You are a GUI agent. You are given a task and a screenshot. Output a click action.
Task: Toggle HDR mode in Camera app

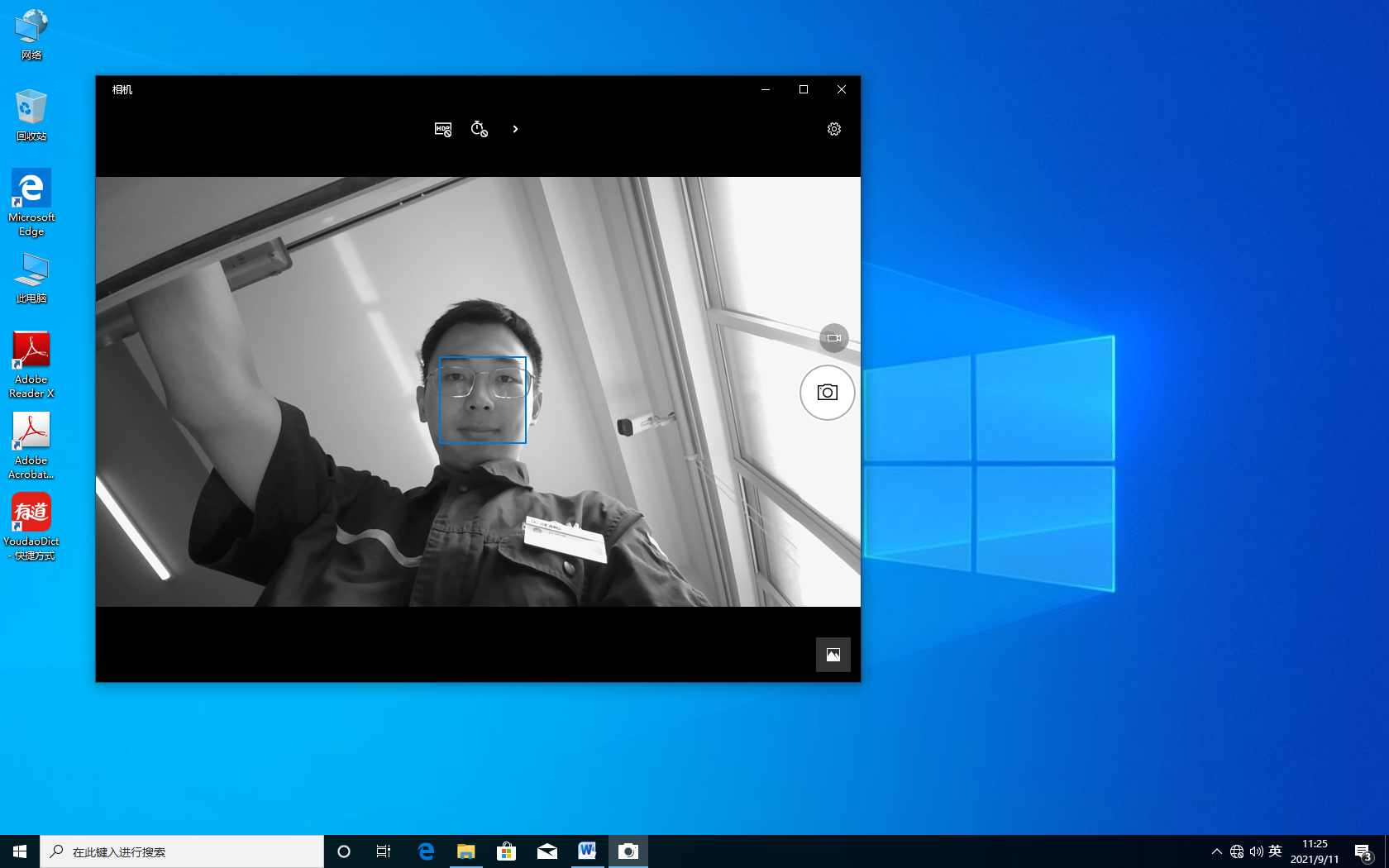pos(443,129)
